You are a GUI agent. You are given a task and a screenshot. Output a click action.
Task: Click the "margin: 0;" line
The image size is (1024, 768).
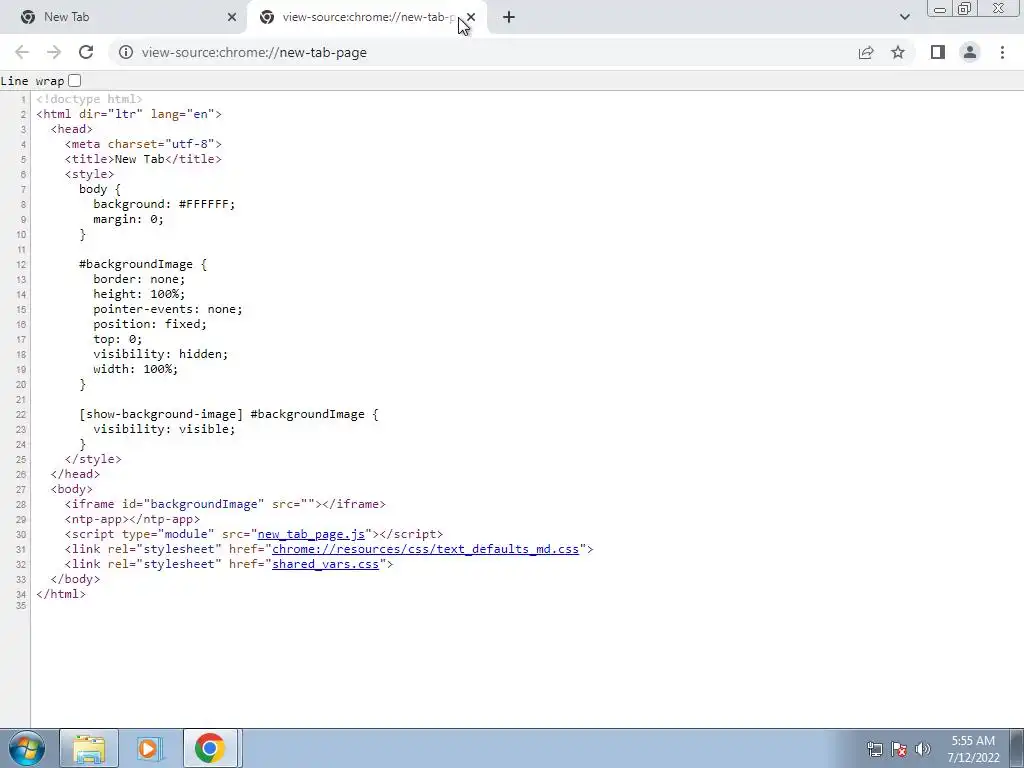point(128,219)
